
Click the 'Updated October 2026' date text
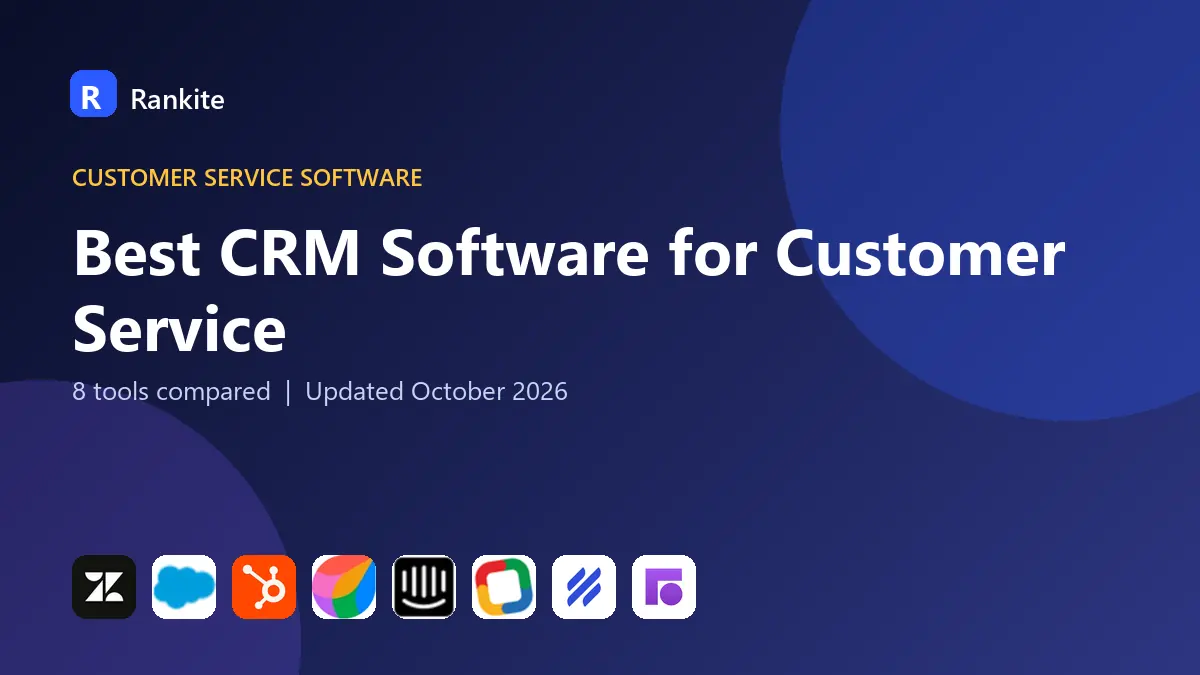pos(437,391)
